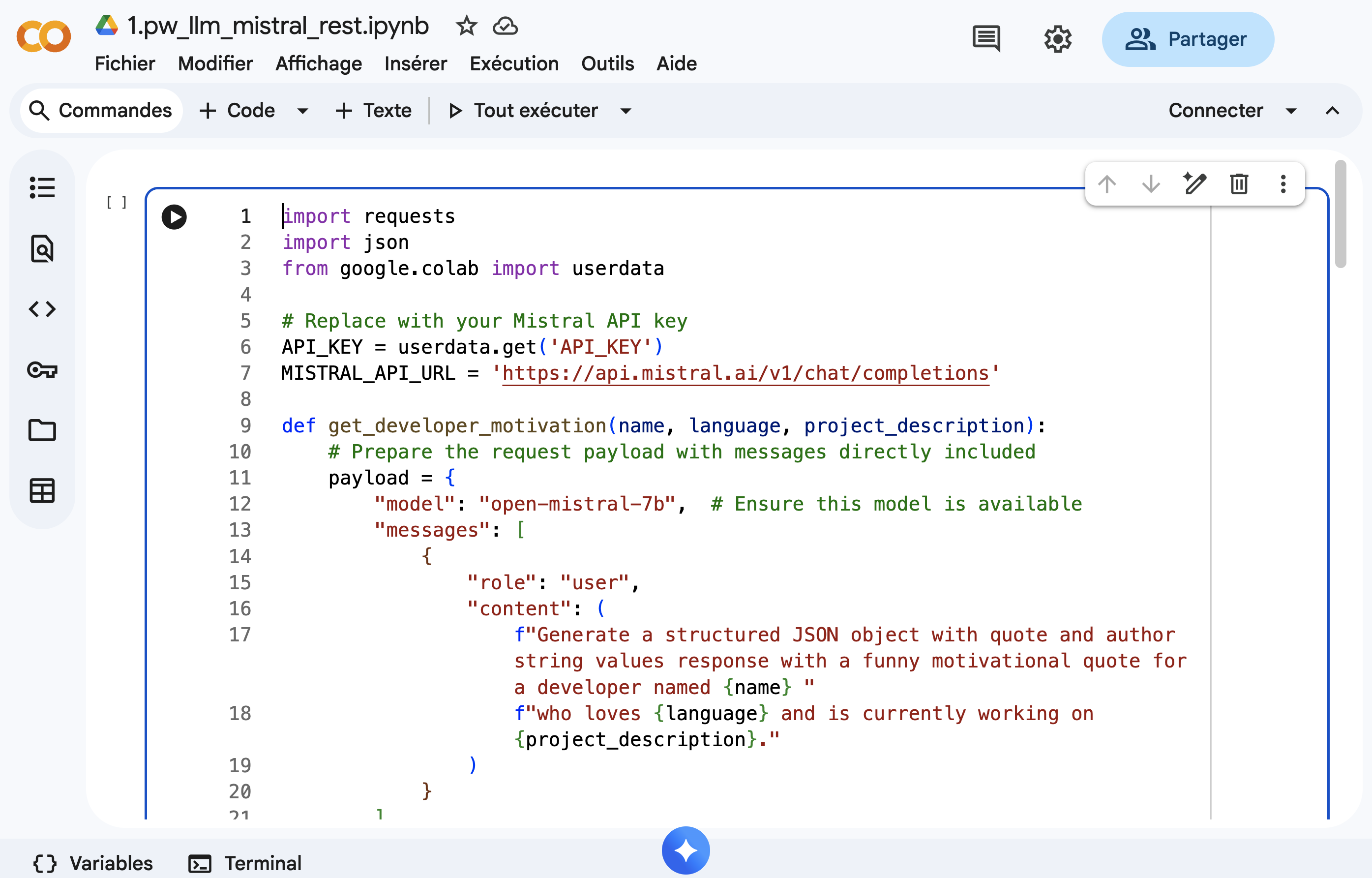
Task: Open the Outils menu
Action: pos(607,64)
